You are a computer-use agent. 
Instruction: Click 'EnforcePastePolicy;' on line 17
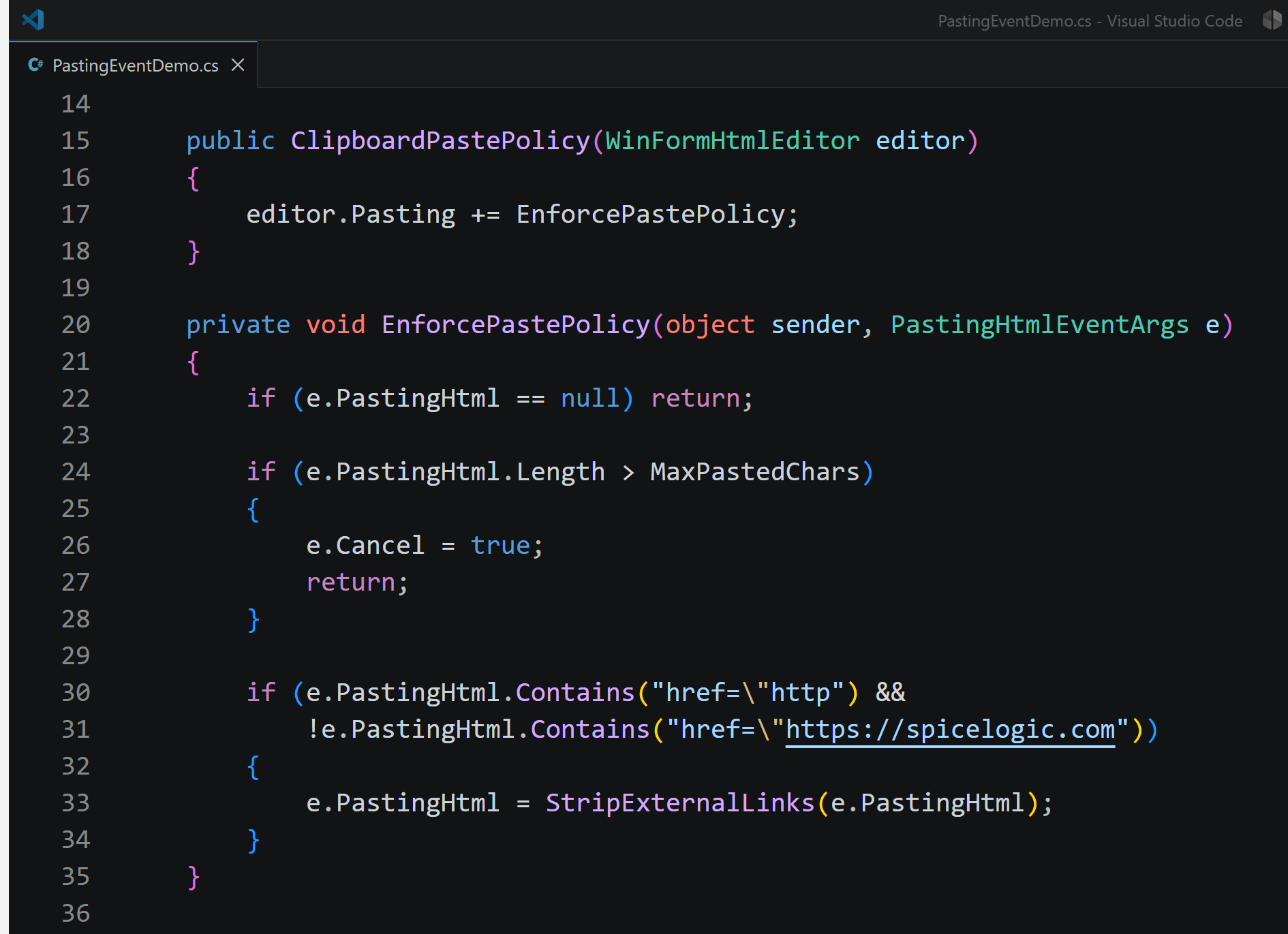[x=657, y=214]
